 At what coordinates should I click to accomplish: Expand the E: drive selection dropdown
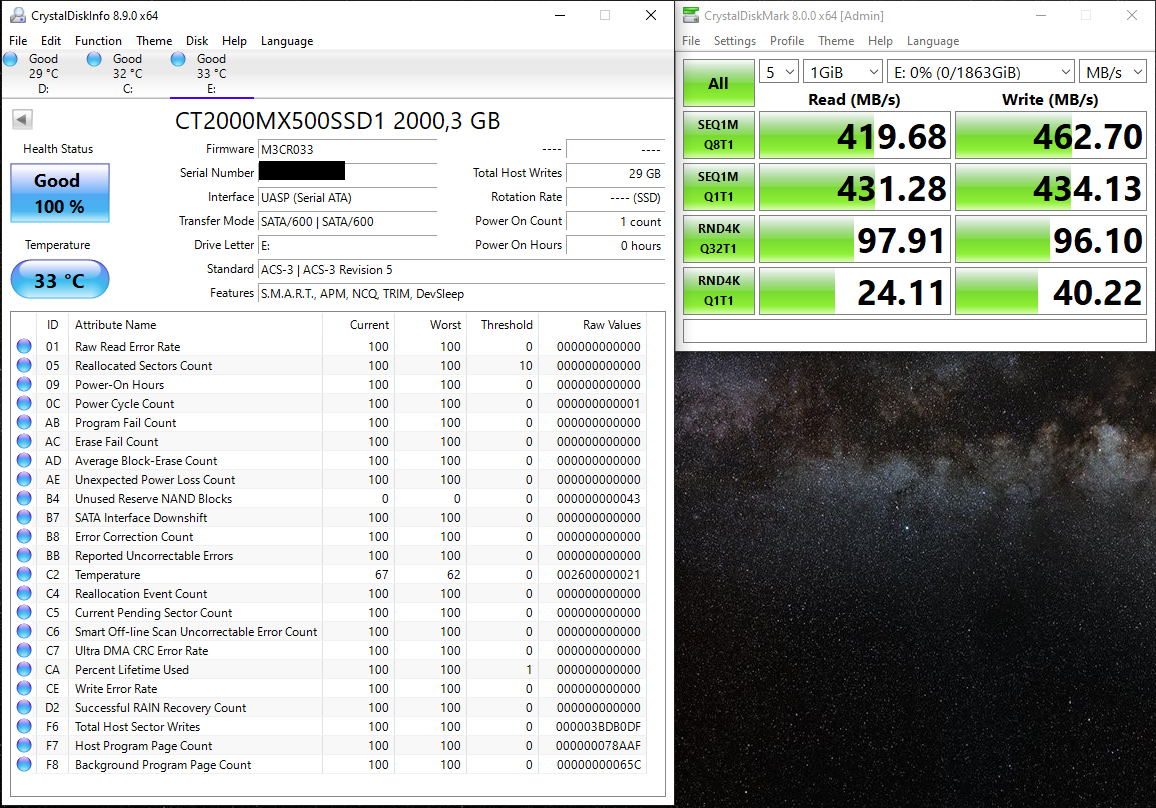(x=981, y=72)
